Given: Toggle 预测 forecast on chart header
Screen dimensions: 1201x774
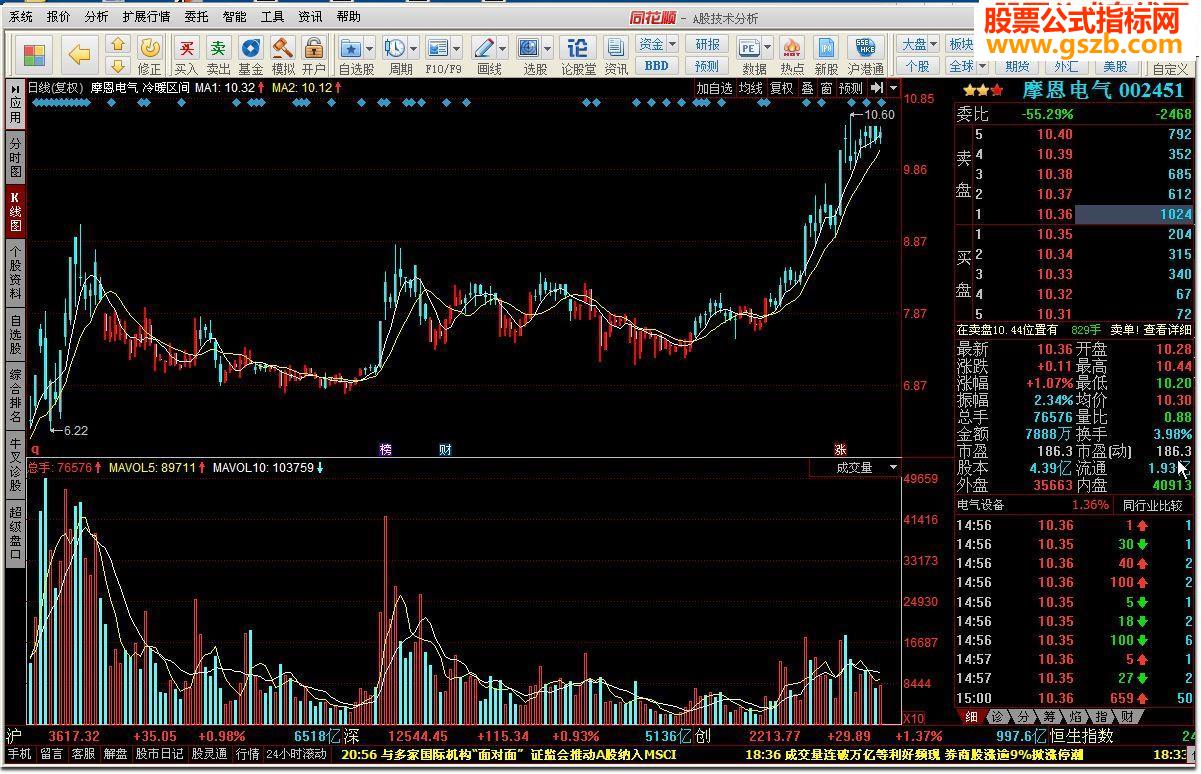Looking at the screenshot, I should tap(851, 88).
